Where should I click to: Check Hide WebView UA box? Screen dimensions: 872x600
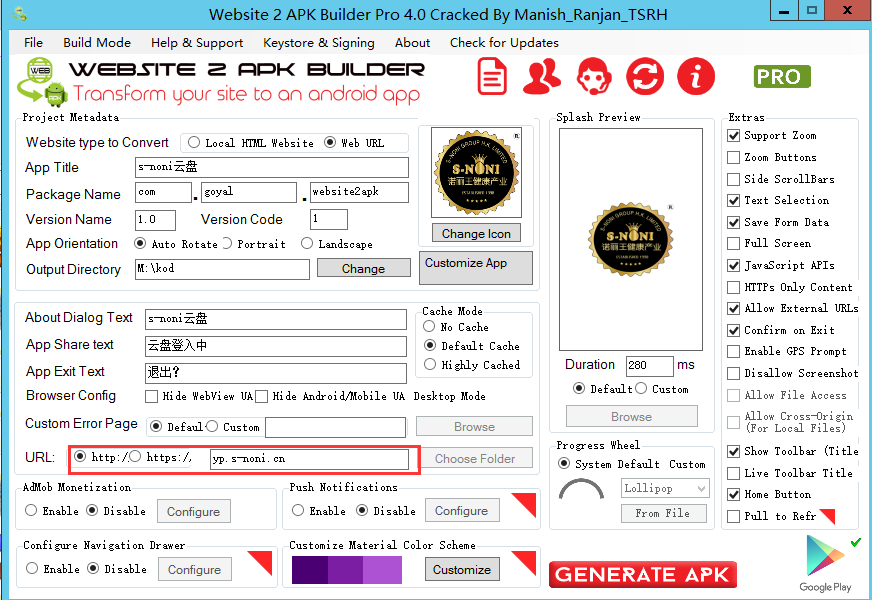151,396
